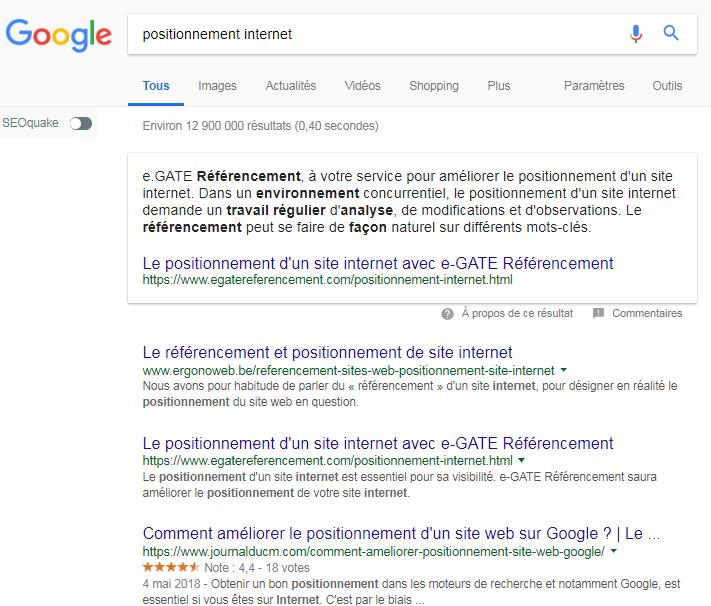Toggle the SEOquake switch
Screen dimensions: 711x606
coord(81,123)
